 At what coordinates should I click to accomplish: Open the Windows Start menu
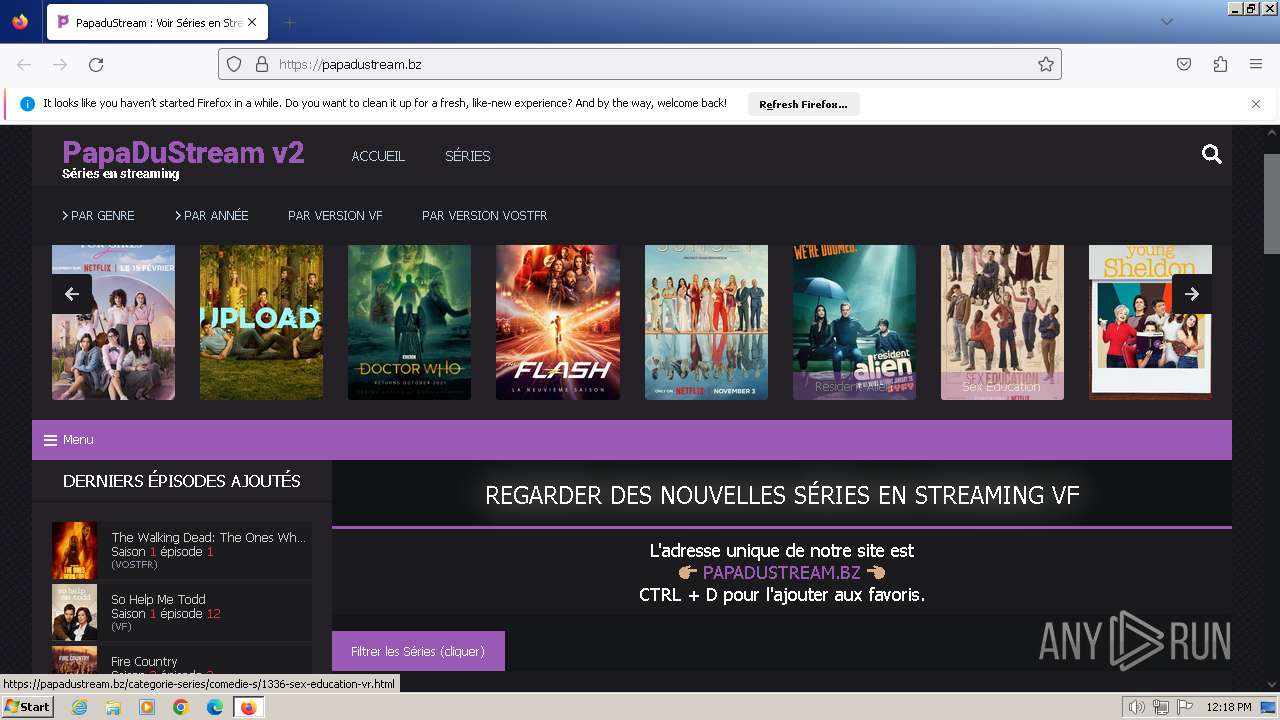[x=27, y=707]
